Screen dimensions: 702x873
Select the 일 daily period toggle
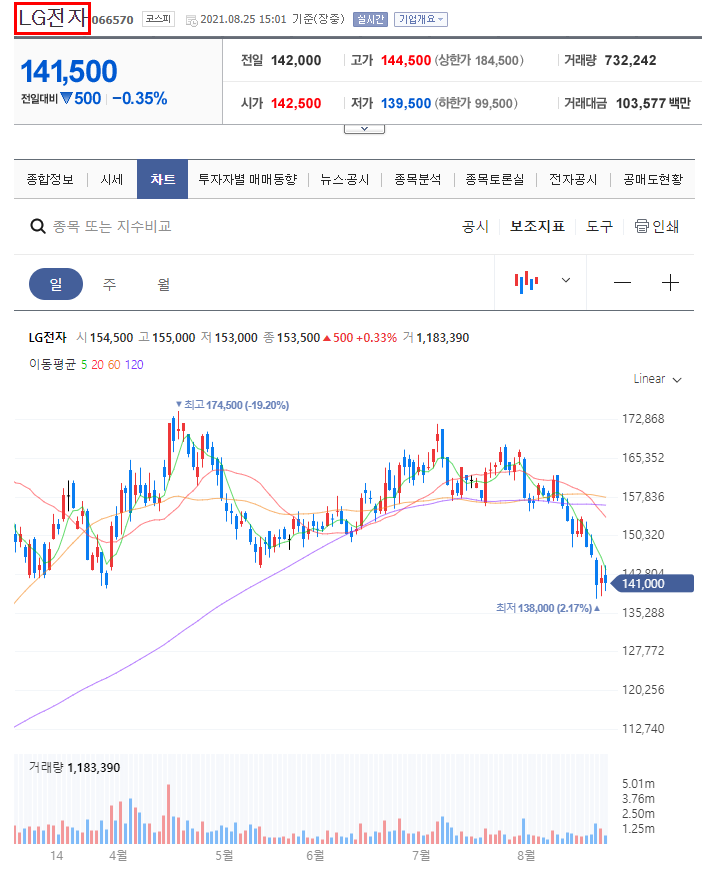56,284
